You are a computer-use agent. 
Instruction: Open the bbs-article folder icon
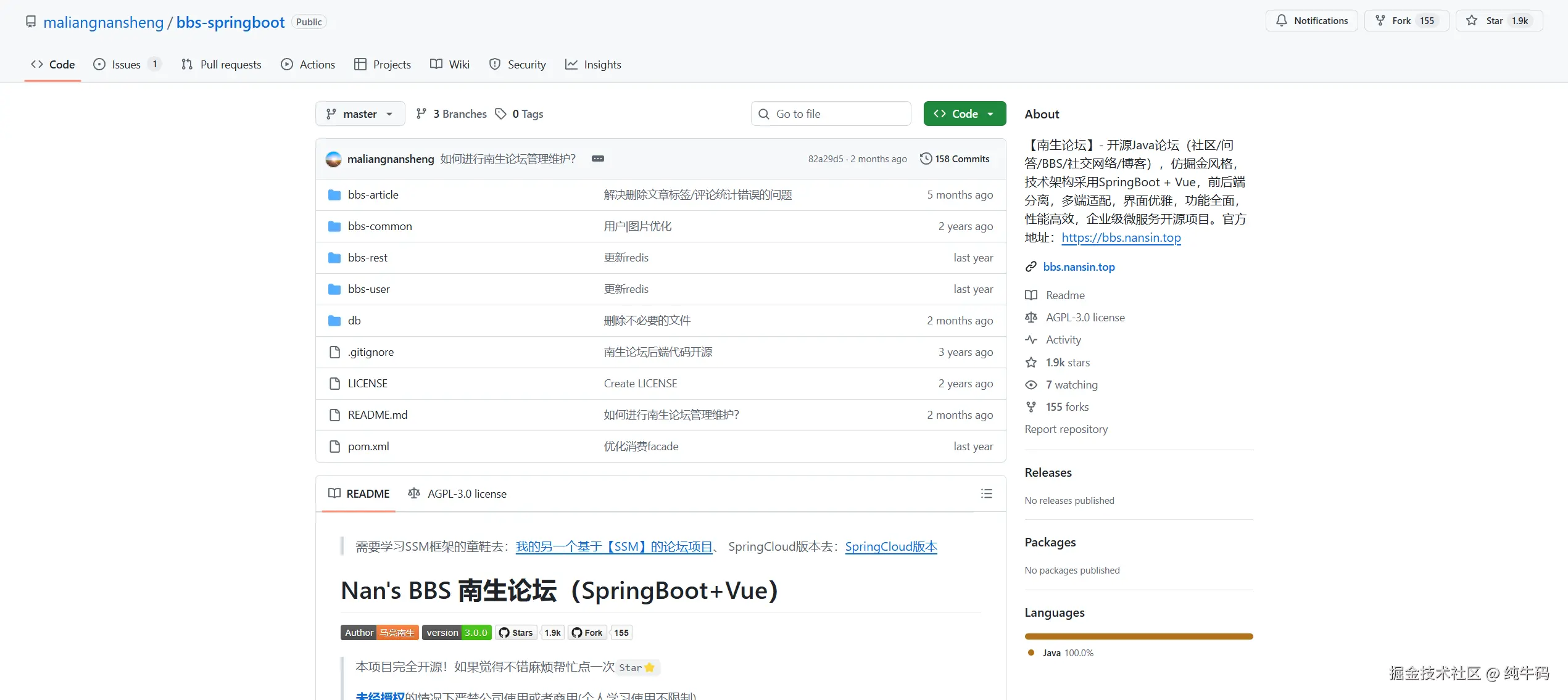(334, 194)
